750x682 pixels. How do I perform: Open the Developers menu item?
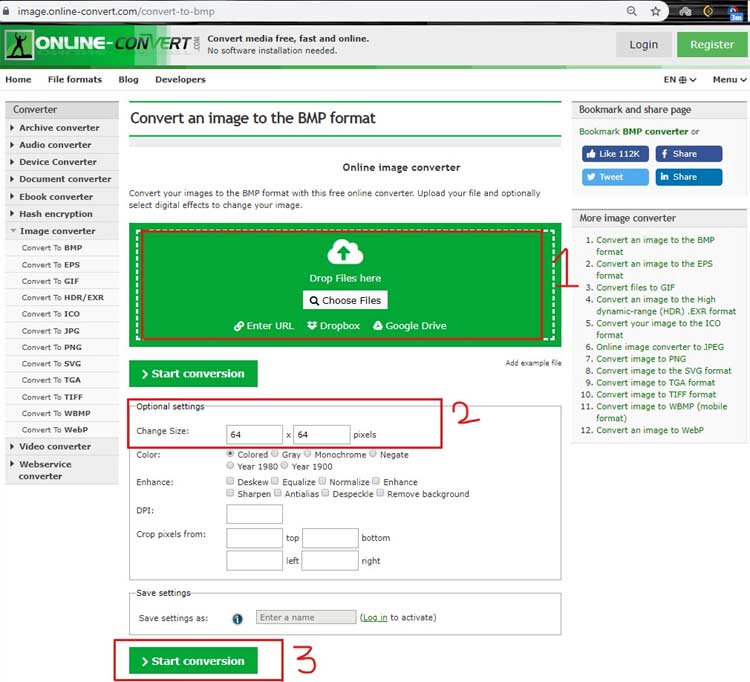pyautogui.click(x=180, y=80)
